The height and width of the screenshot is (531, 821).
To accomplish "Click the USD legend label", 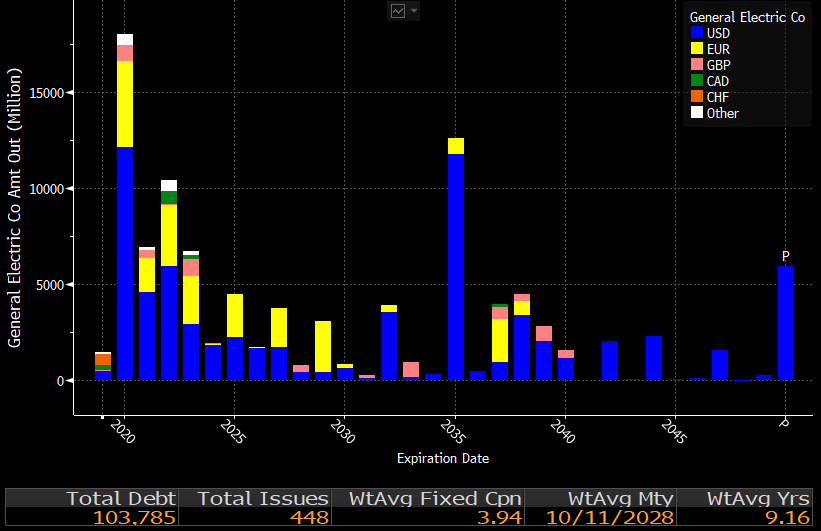I will [x=718, y=33].
